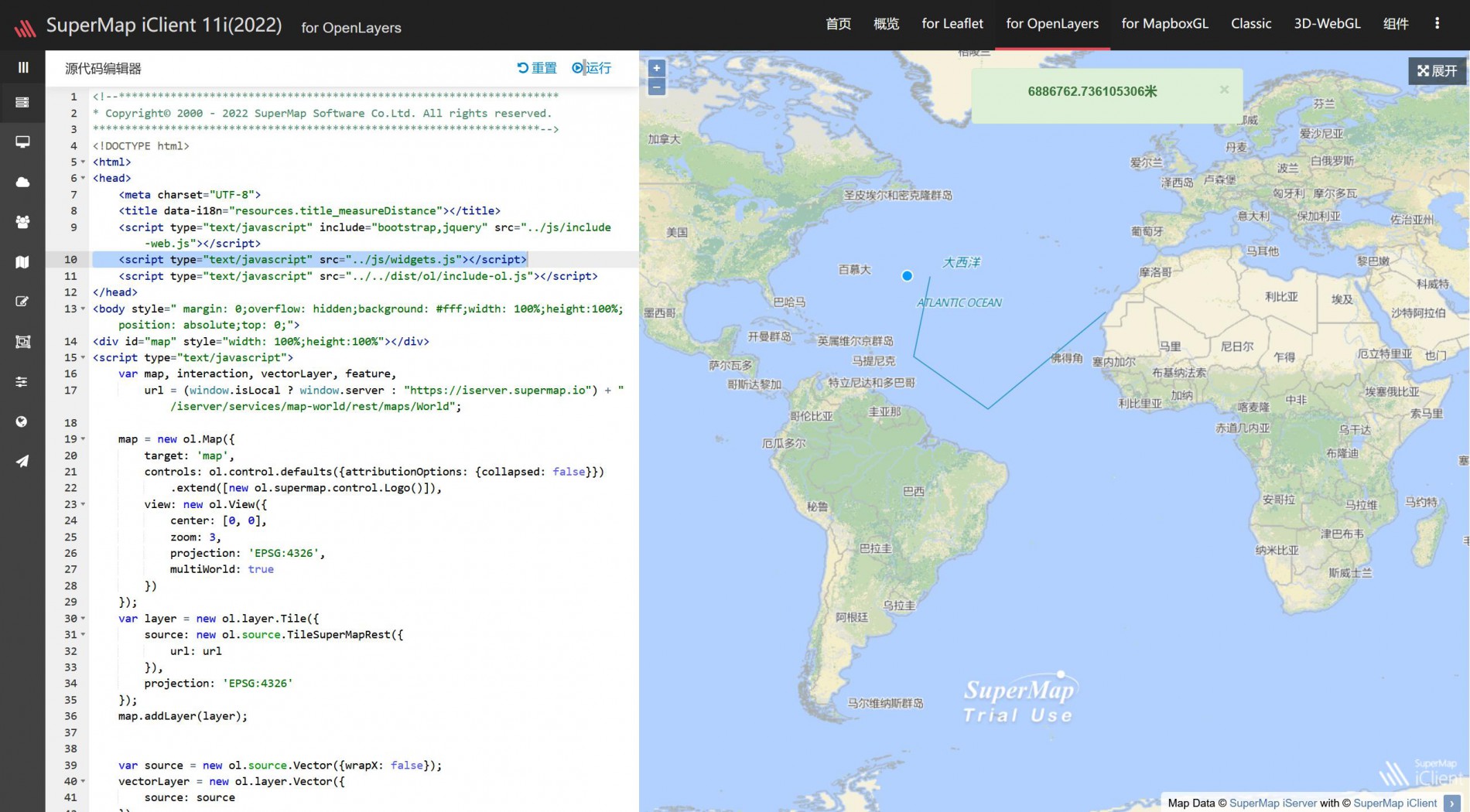
Task: Switch to the for OpenLayers tab
Action: [1052, 24]
